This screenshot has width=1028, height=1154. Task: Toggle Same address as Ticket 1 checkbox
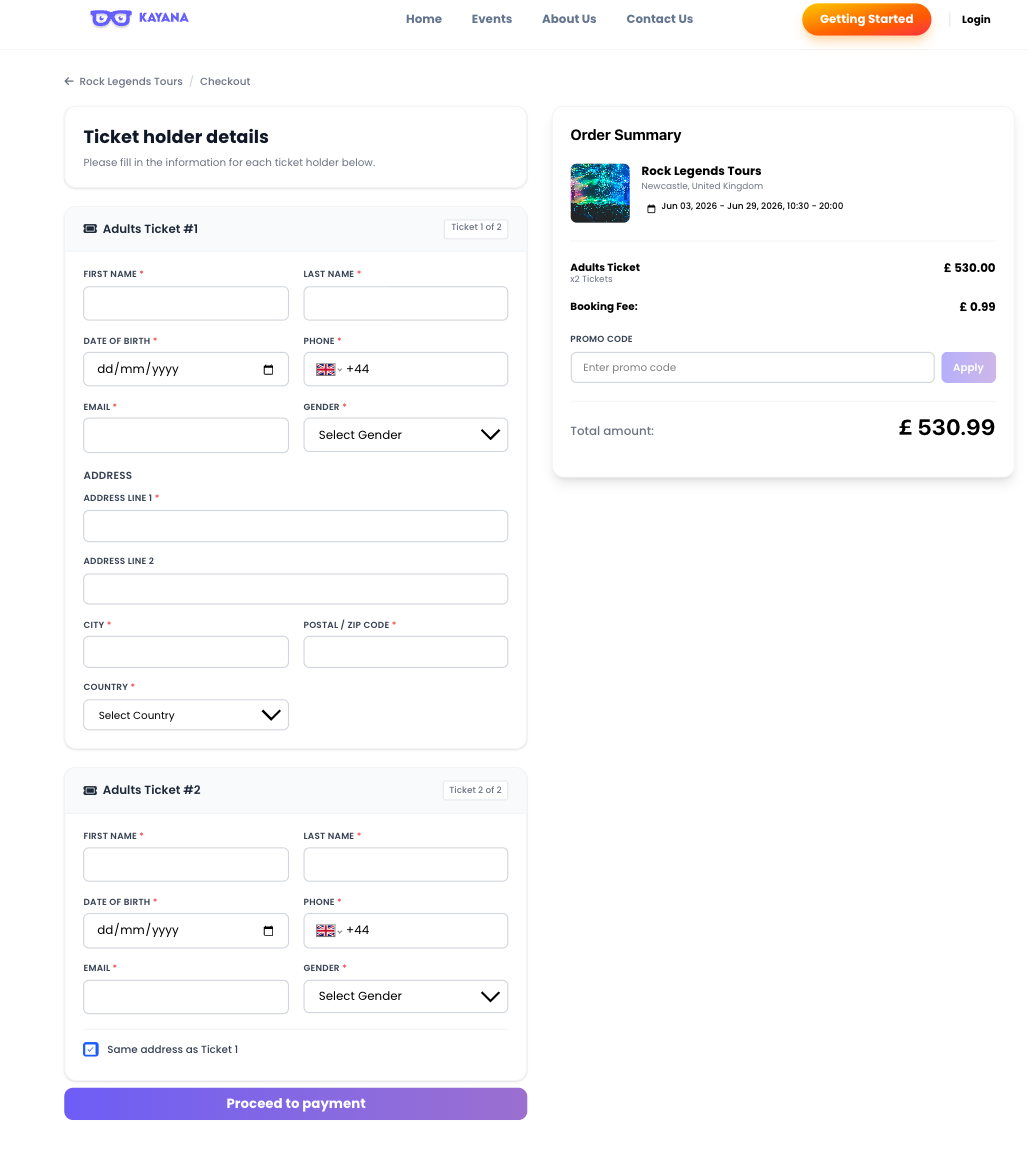[91, 1049]
